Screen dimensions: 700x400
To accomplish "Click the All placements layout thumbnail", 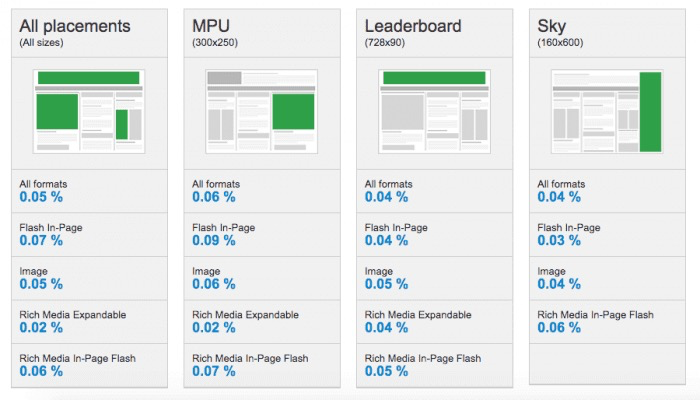I will click(x=88, y=111).
